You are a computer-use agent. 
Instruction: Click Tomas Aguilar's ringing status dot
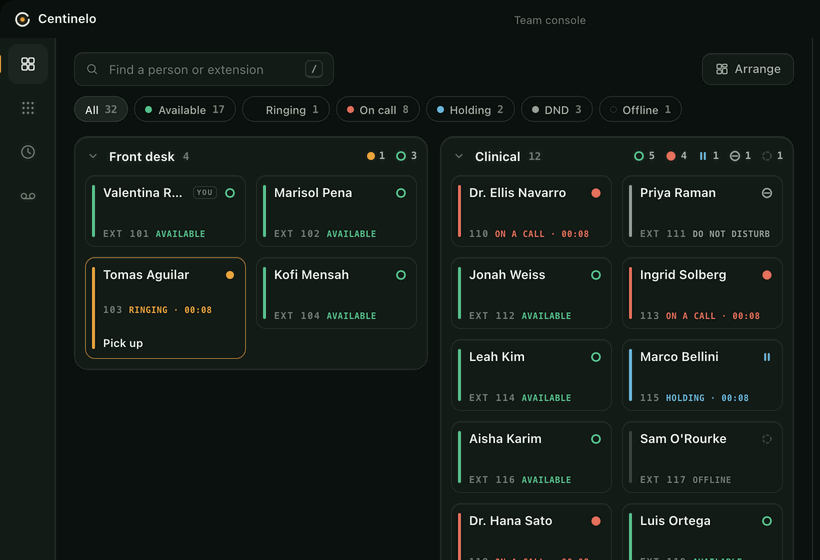point(230,275)
